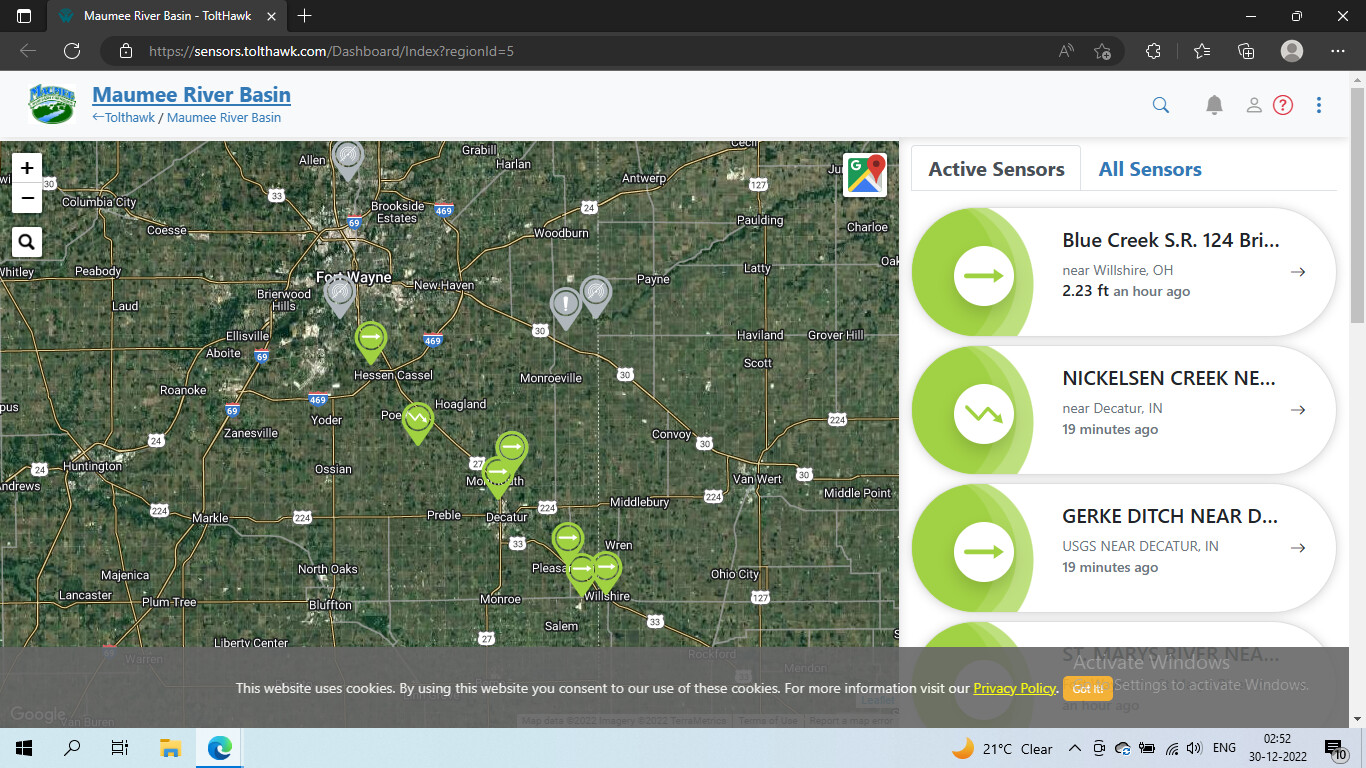Viewport: 1366px width, 768px height.
Task: Select the Active Sensors tab
Action: 996,169
